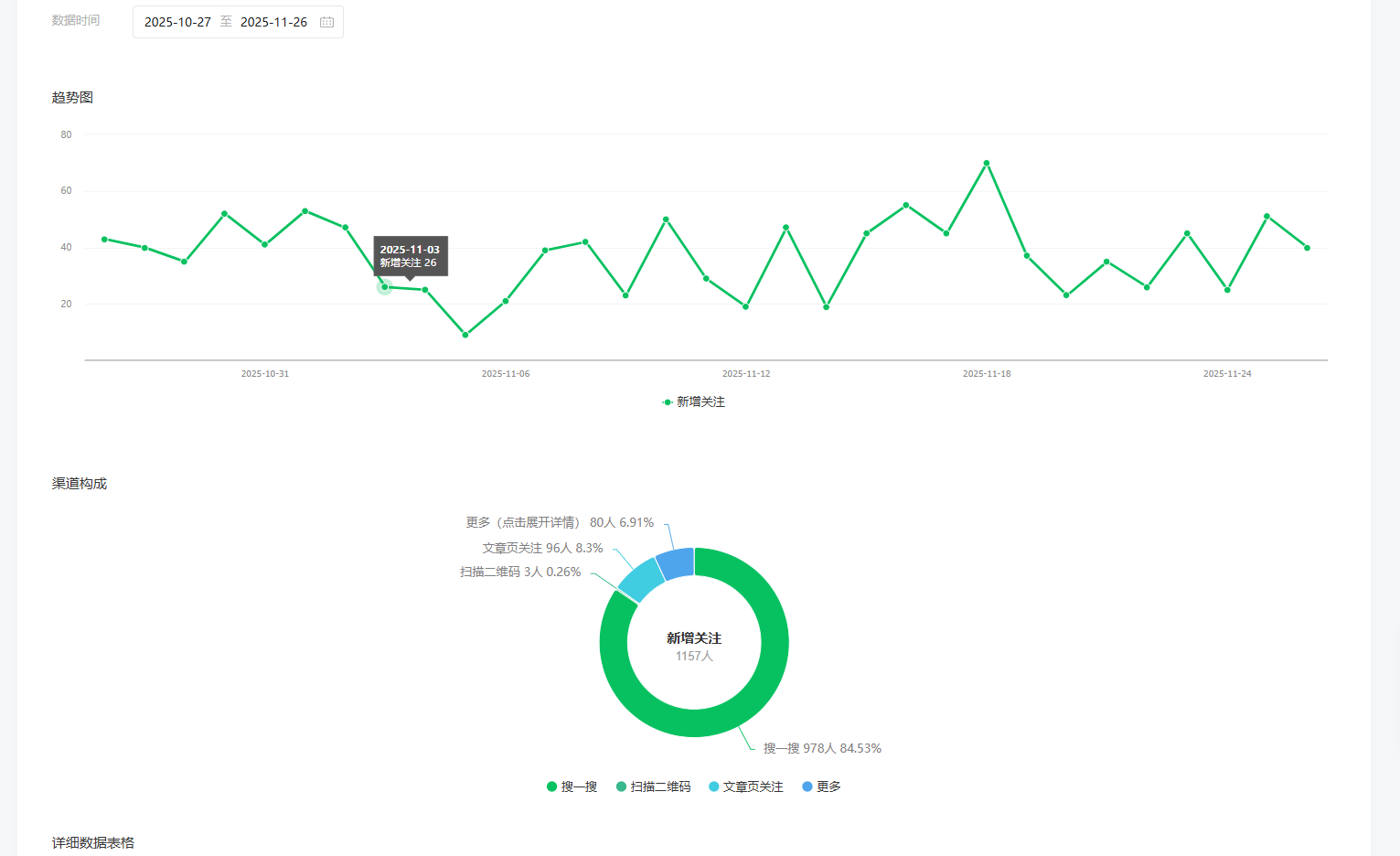The image size is (1400, 856).
Task: Click the peak data point at 2025-11-18
Action: pos(987,163)
